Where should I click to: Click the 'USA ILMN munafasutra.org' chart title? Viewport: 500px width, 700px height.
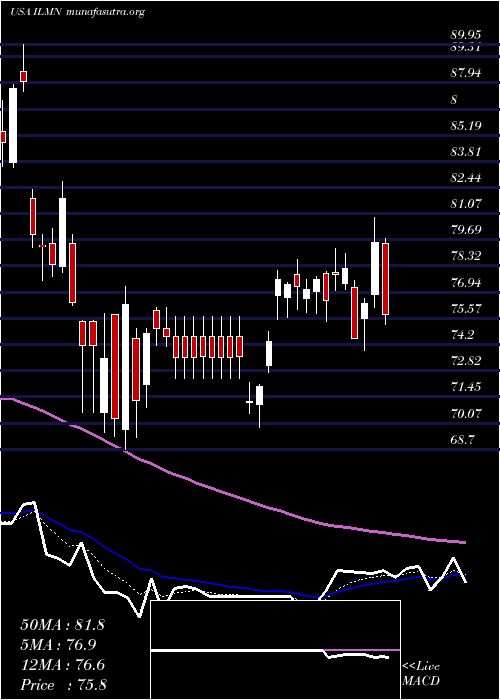(77, 12)
